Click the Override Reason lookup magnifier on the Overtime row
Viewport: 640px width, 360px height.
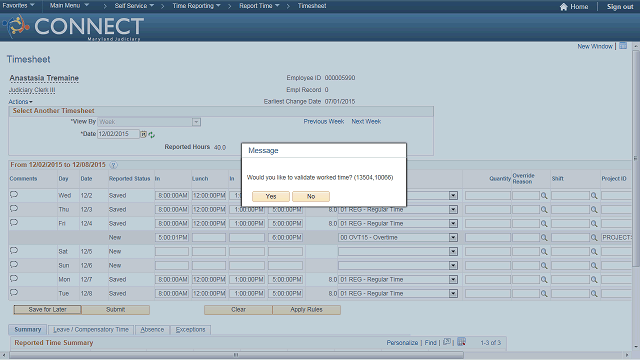[544, 238]
